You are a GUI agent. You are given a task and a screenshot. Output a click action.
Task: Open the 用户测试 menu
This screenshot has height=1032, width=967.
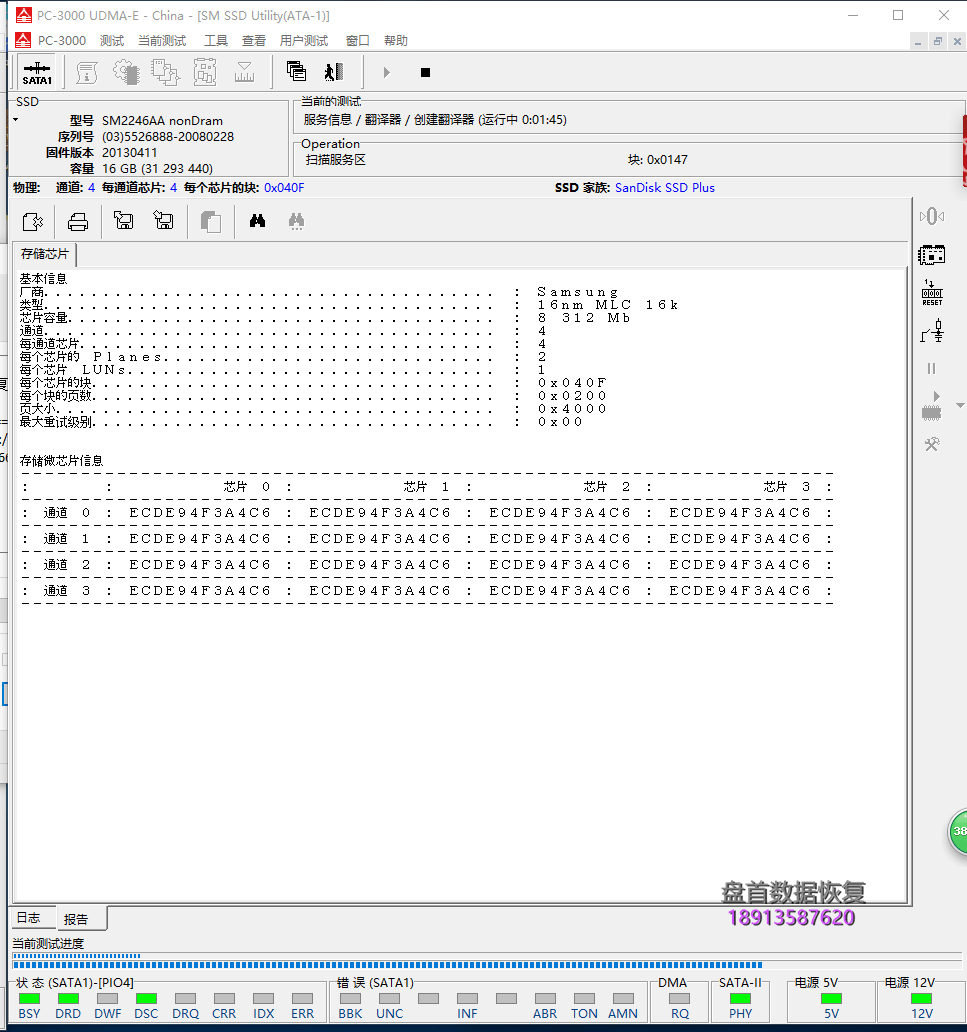(303, 41)
